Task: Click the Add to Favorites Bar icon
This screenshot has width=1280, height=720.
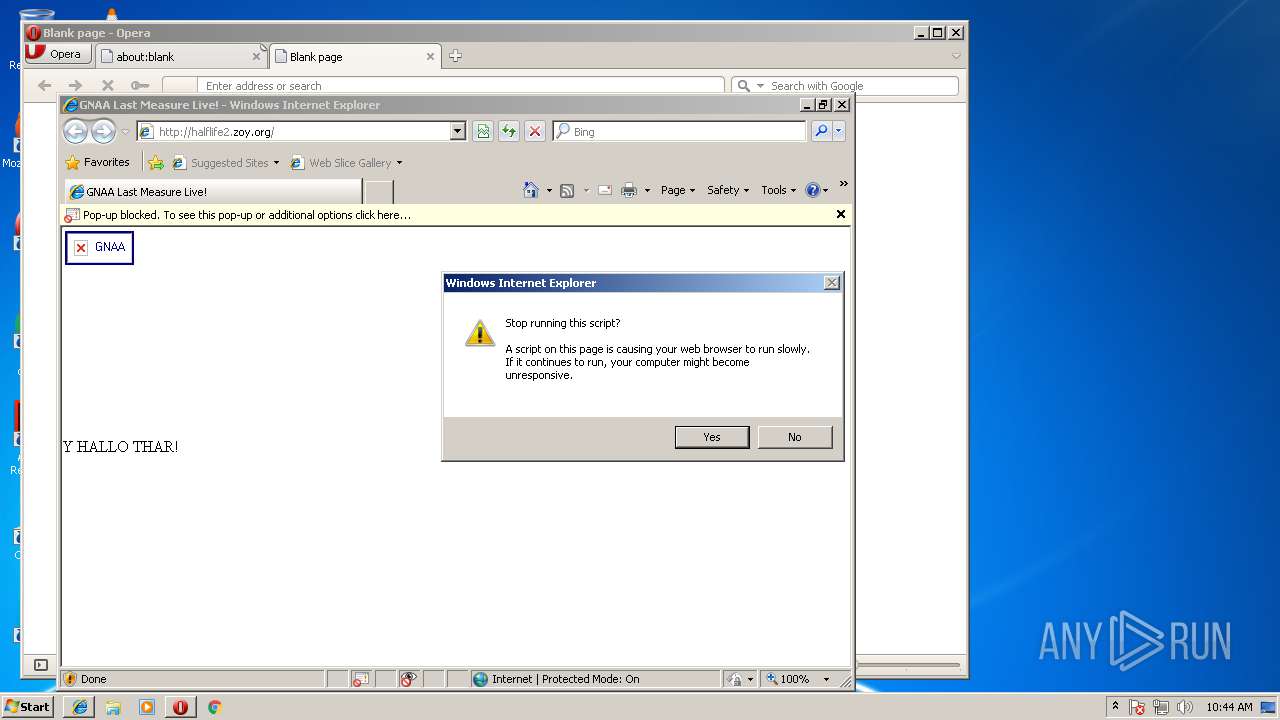Action: tap(156, 163)
